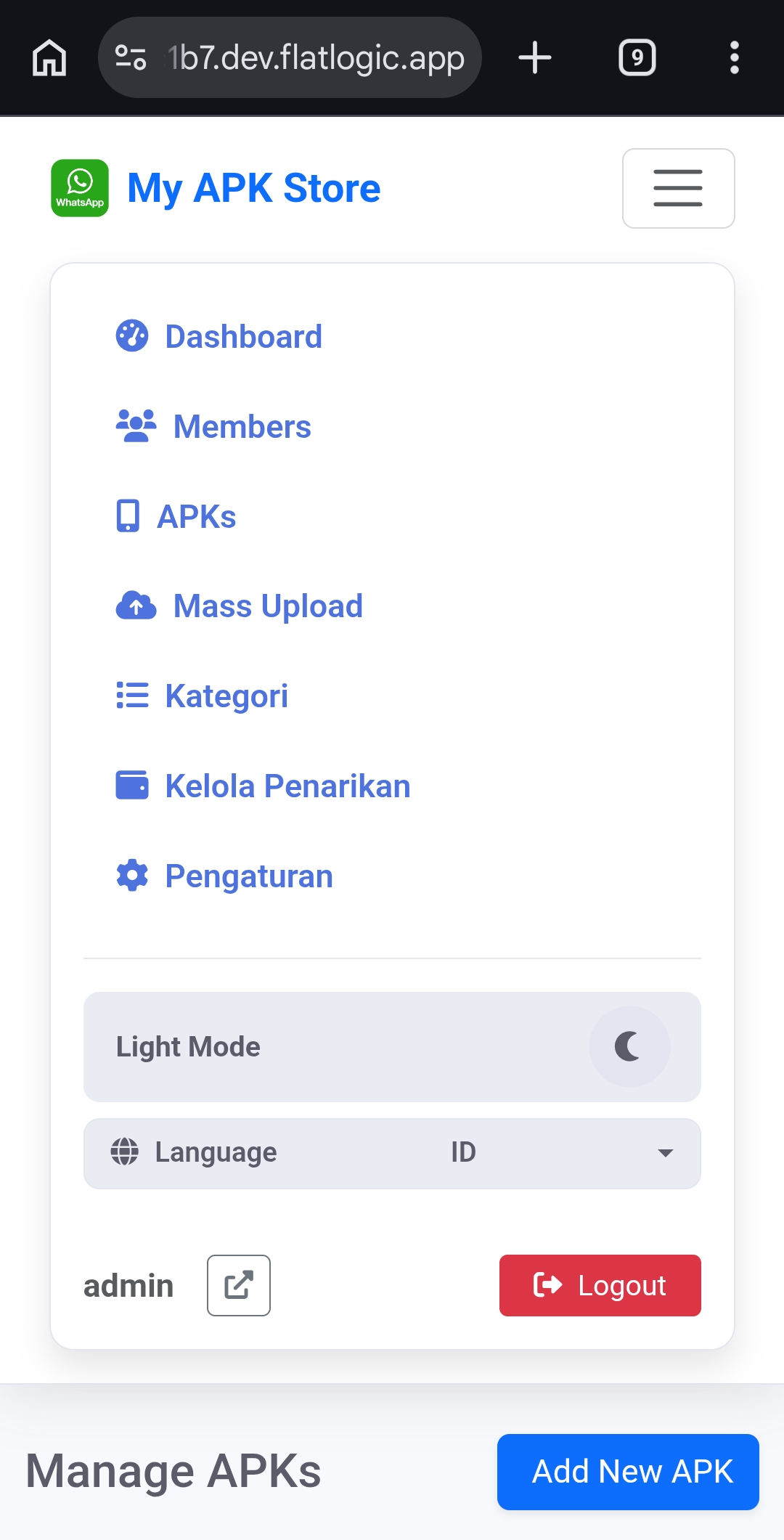This screenshot has height=1540, width=784.
Task: Click the Kategori list icon
Action: point(132,696)
